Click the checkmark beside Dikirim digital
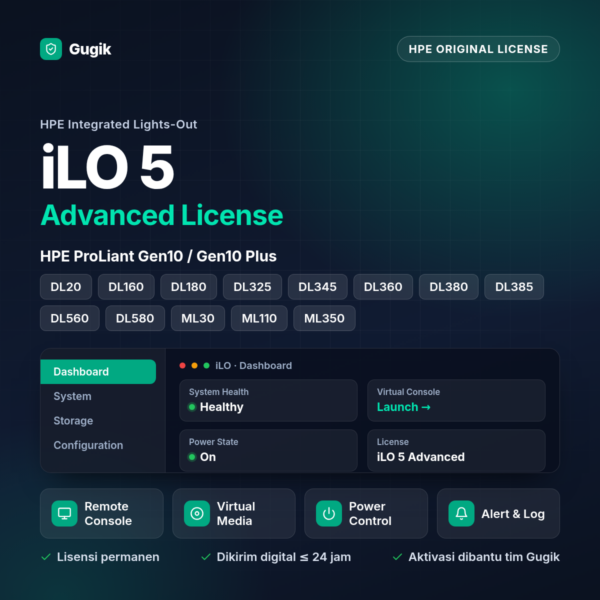 coord(206,557)
